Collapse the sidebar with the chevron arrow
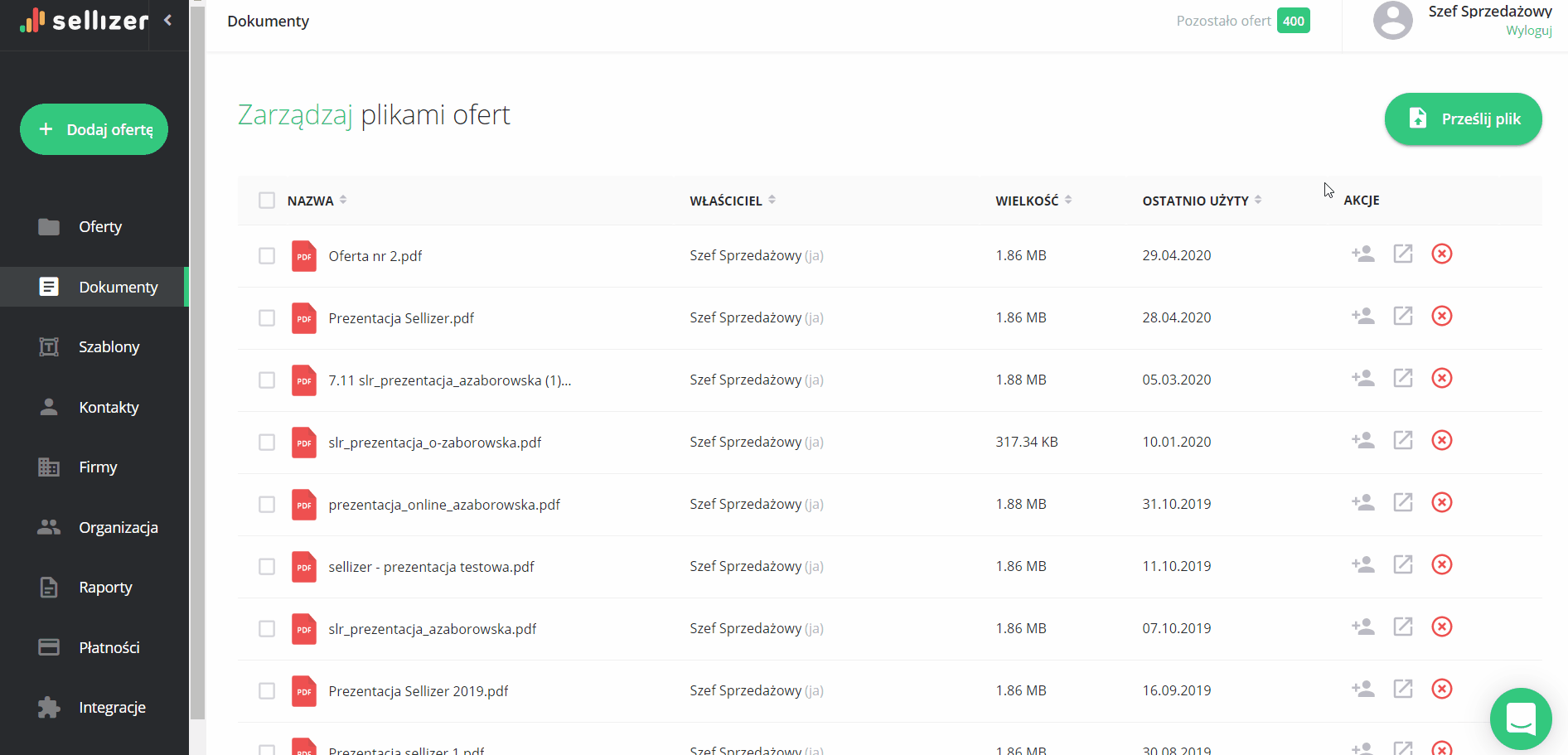This screenshot has height=755, width=1568. tap(168, 21)
